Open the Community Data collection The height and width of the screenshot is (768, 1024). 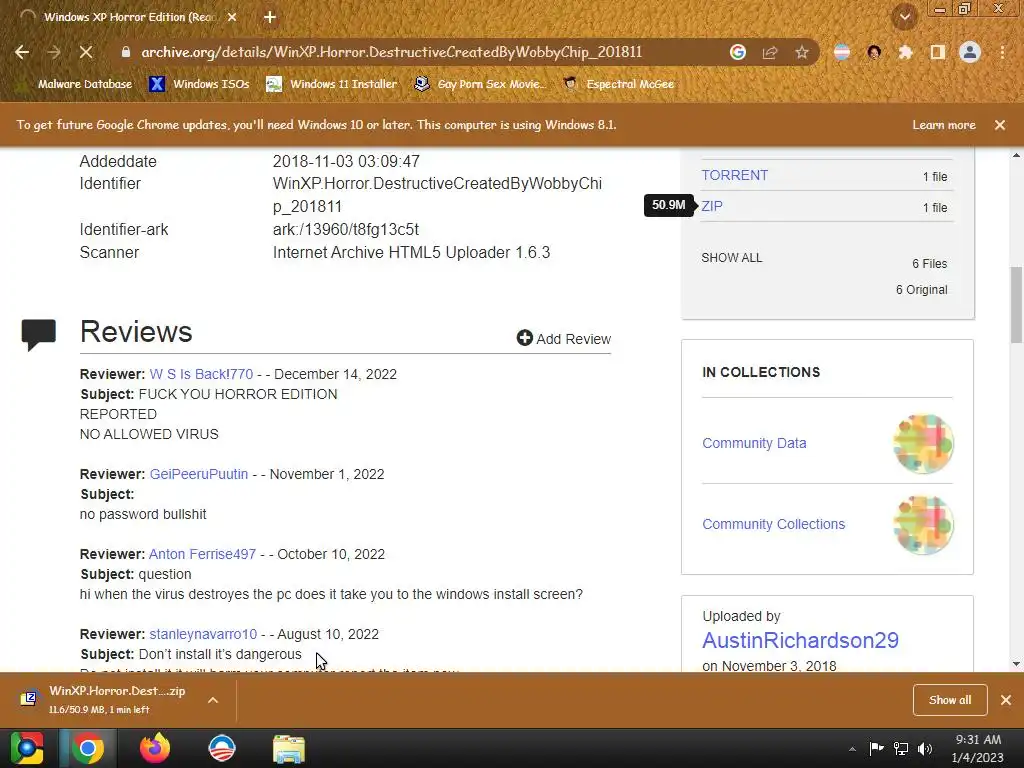pos(754,443)
